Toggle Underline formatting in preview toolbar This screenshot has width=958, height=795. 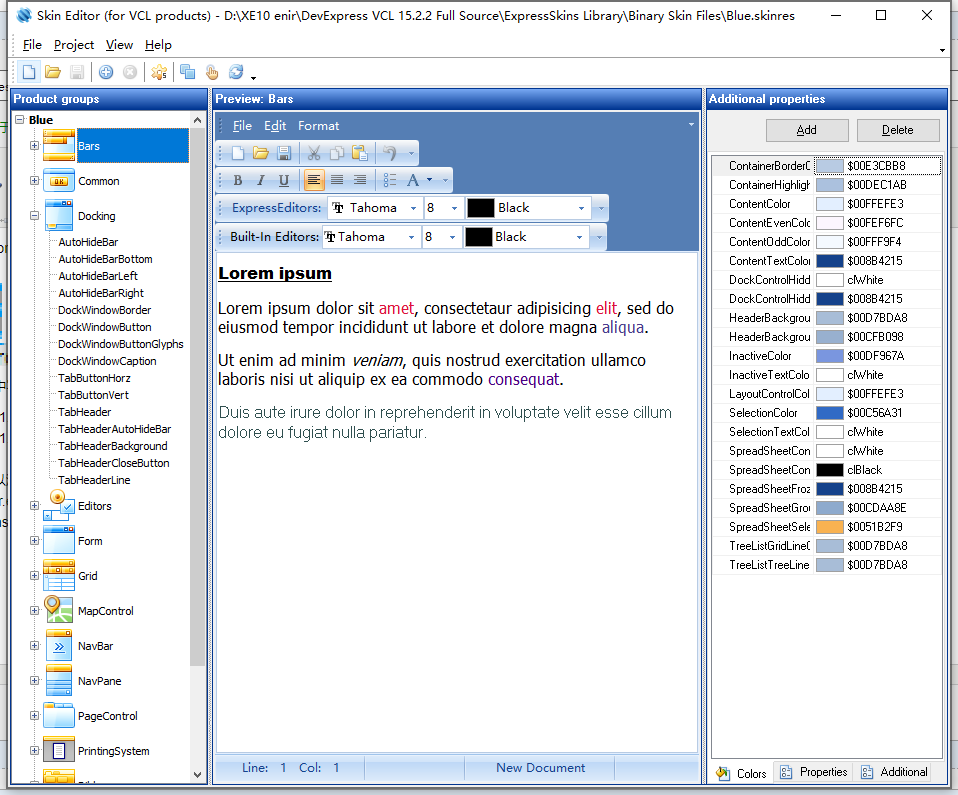283,180
